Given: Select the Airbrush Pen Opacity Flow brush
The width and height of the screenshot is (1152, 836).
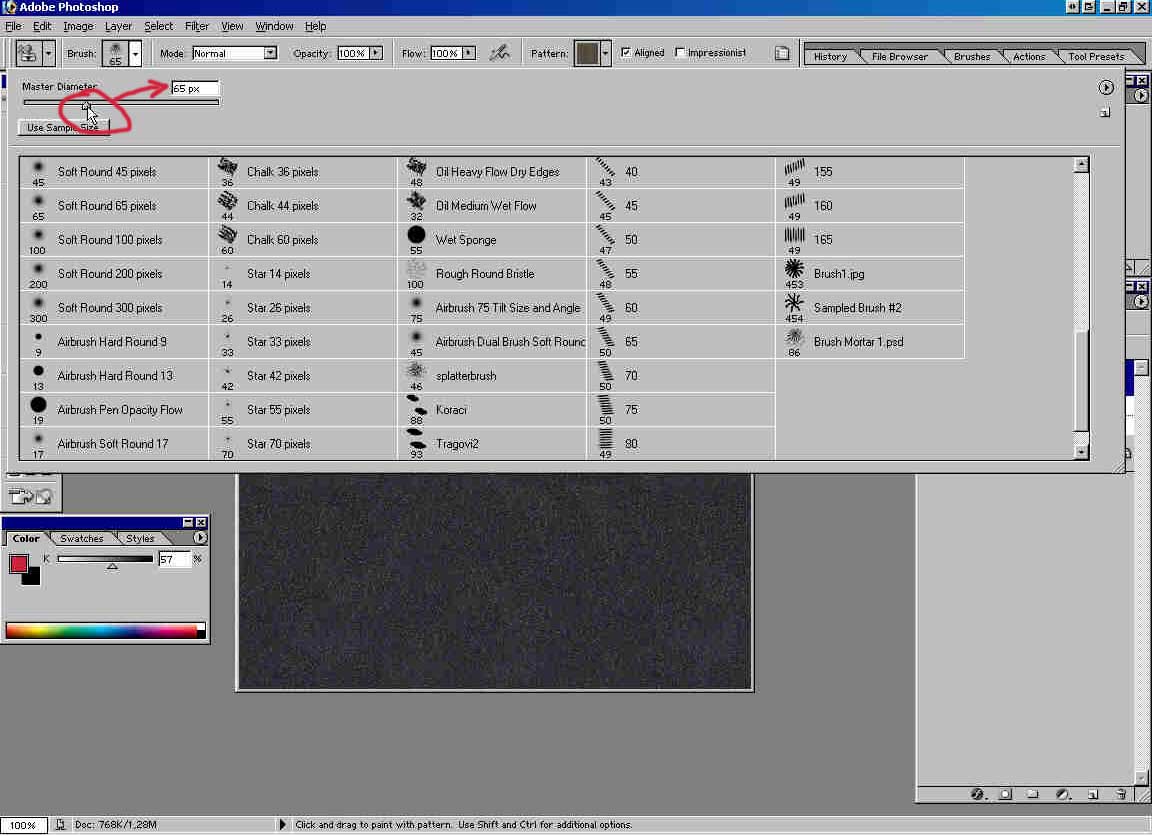Looking at the screenshot, I should click(x=119, y=410).
